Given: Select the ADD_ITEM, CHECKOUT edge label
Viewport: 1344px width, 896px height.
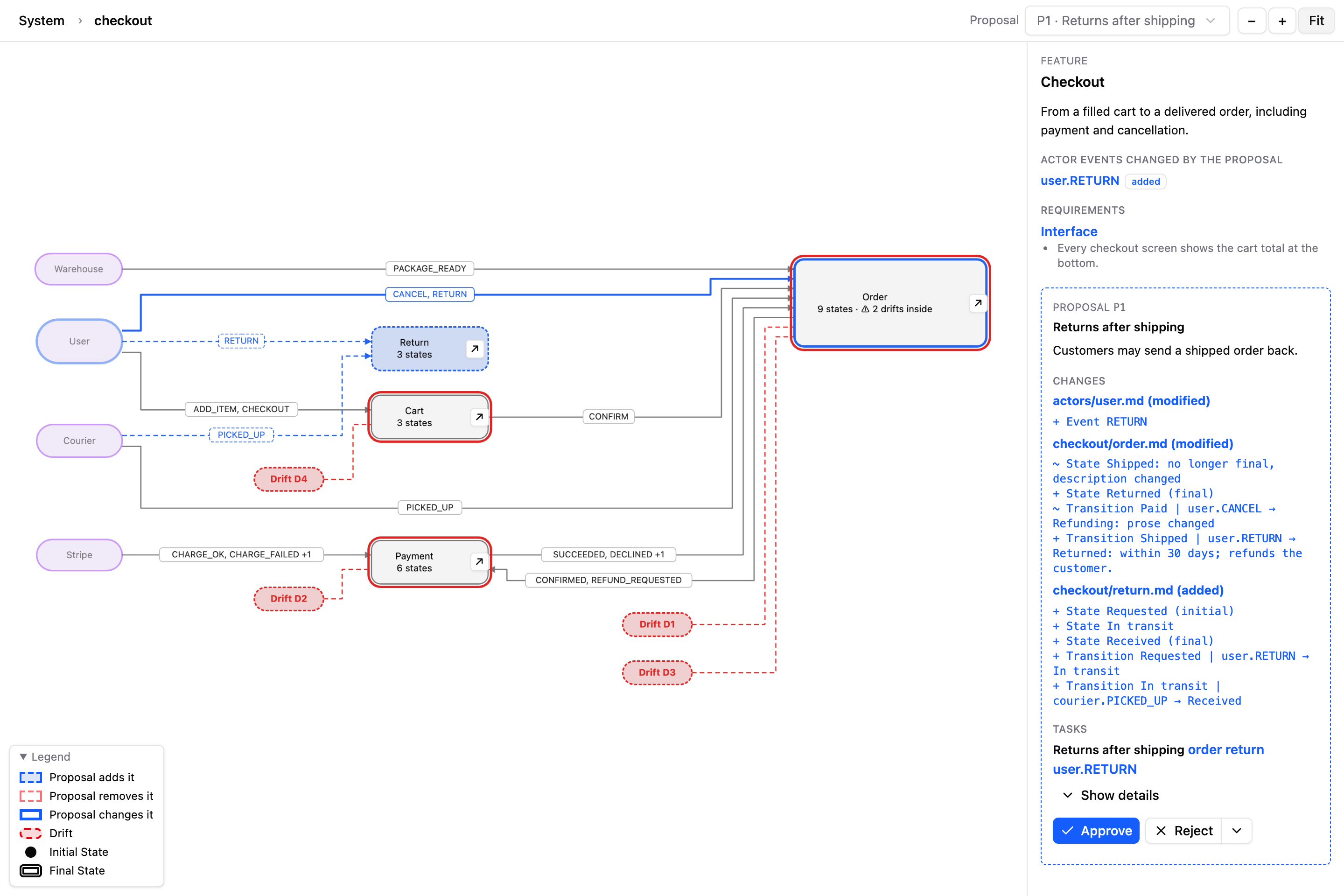Looking at the screenshot, I should 241,409.
